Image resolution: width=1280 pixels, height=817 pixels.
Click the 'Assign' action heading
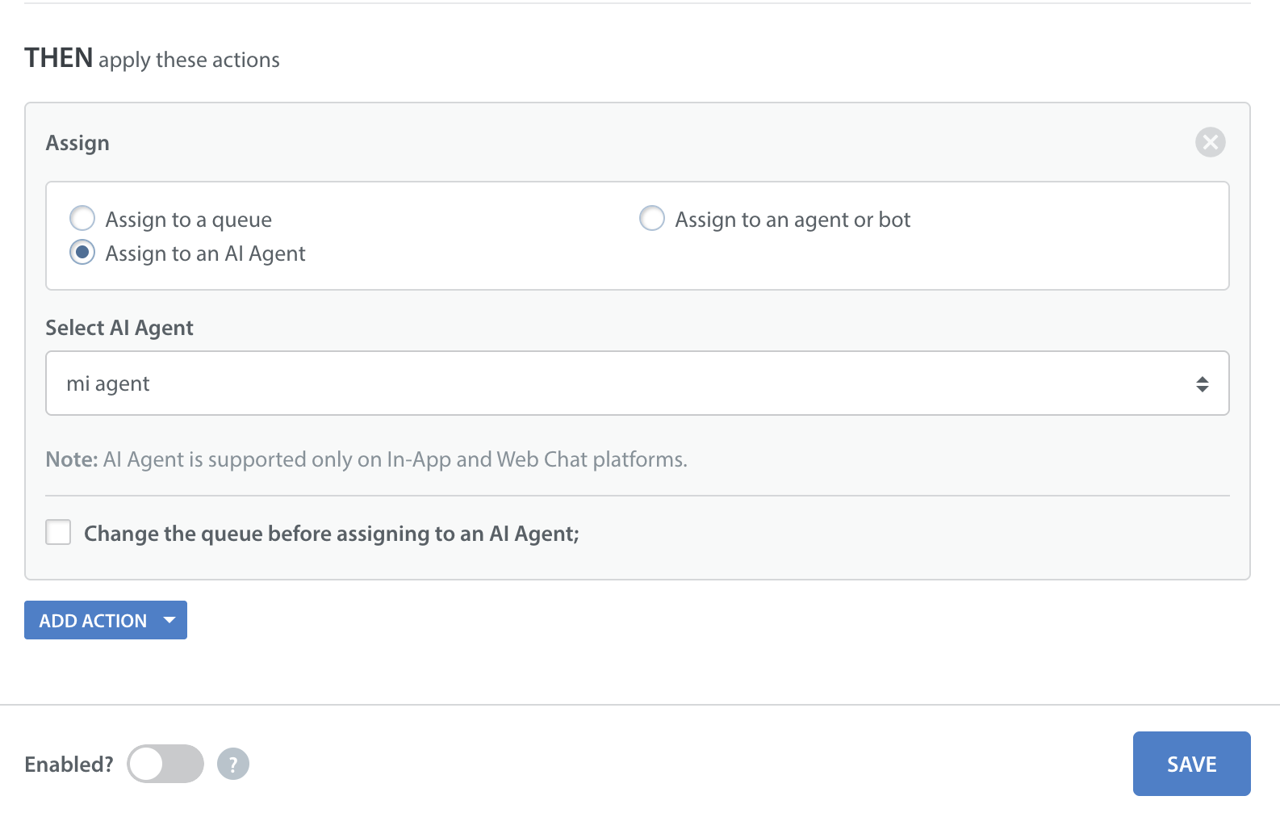pos(77,143)
